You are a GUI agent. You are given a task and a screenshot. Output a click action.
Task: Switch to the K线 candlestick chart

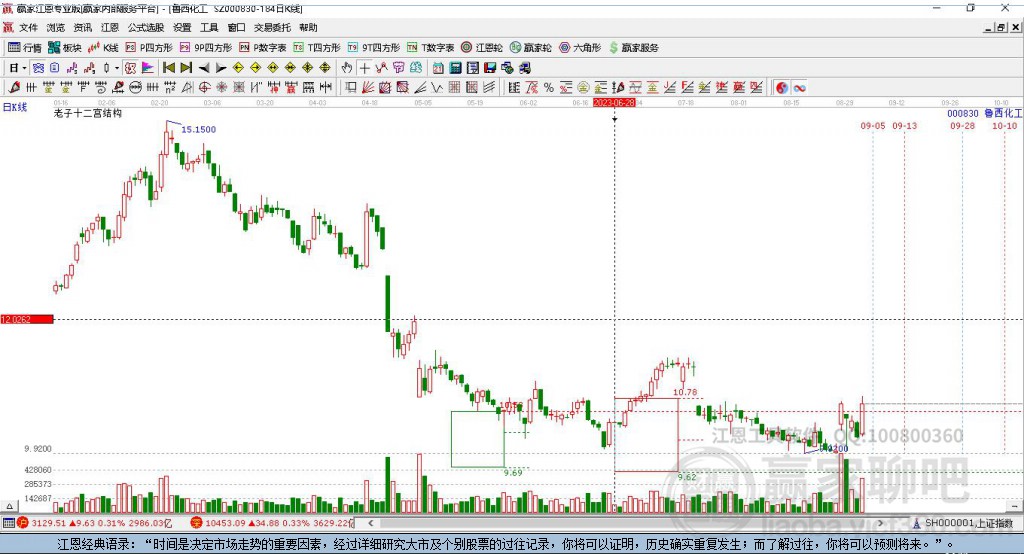pos(103,48)
